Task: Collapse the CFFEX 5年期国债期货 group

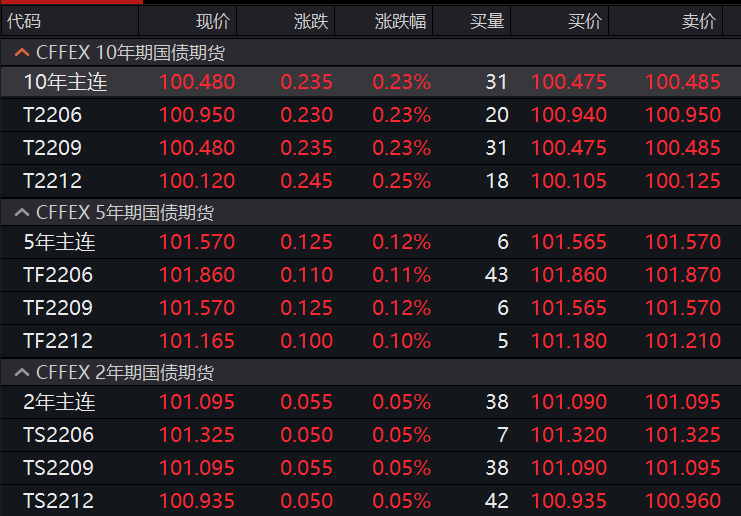Action: [x=22, y=213]
